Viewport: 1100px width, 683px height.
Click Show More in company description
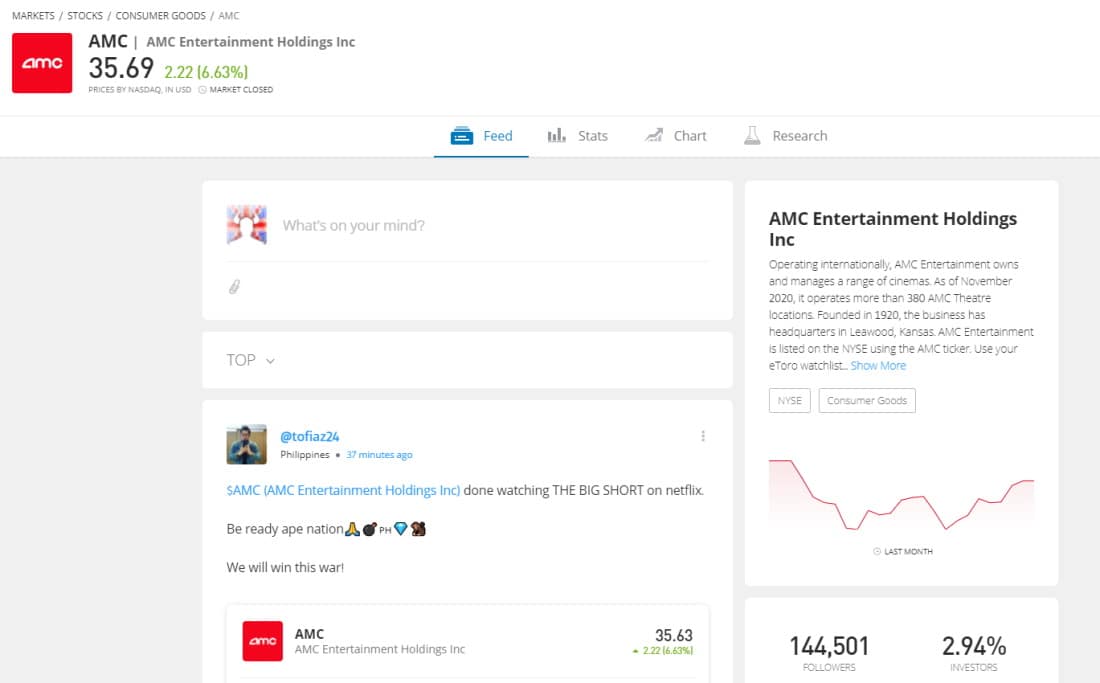tap(878, 365)
